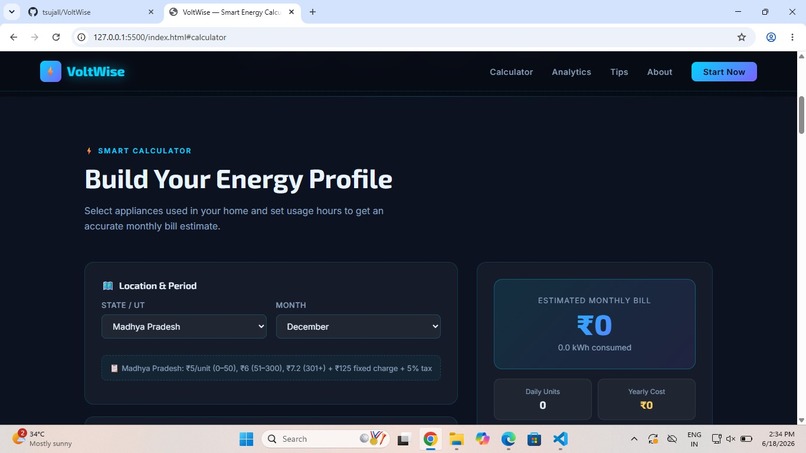Click the ENG IN language indicator
Image resolution: width=806 pixels, height=453 pixels.
click(x=694, y=439)
